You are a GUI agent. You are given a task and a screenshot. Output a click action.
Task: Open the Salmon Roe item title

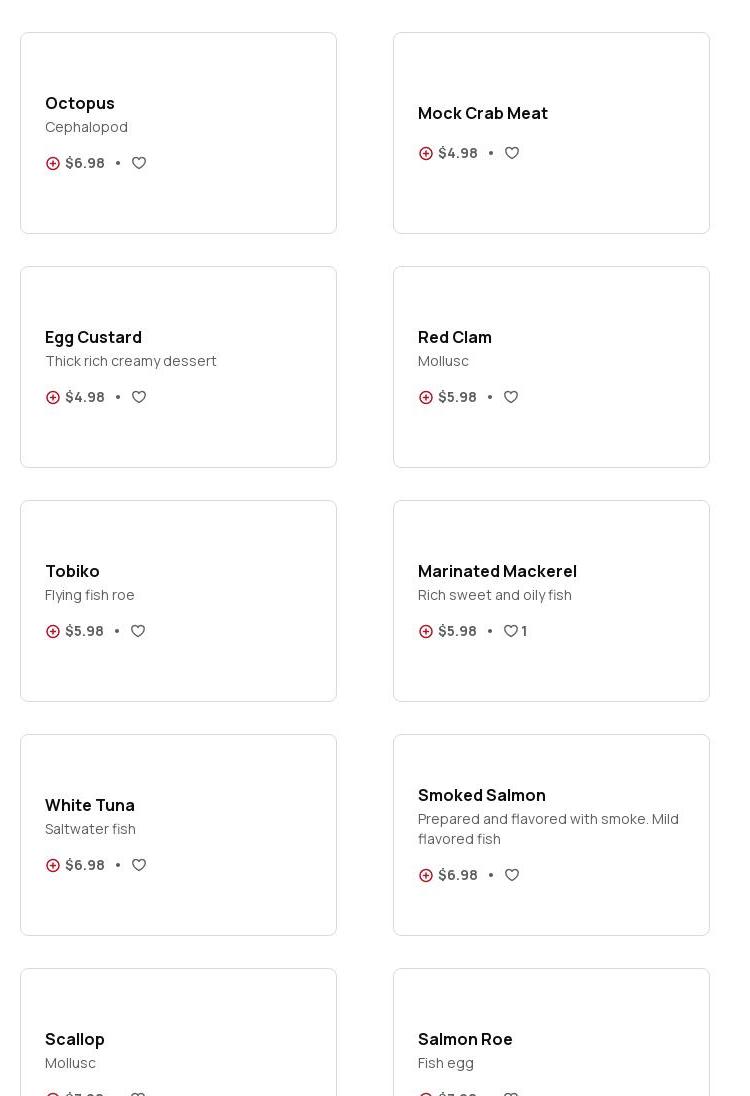coord(465,1039)
